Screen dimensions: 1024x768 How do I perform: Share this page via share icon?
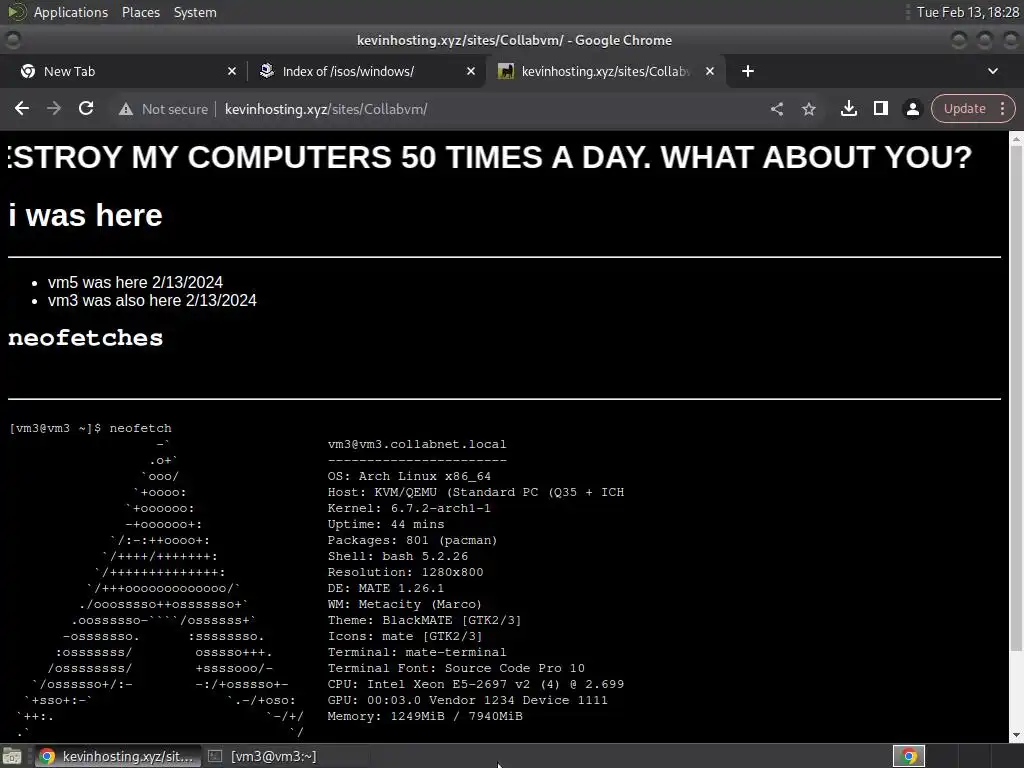[776, 108]
